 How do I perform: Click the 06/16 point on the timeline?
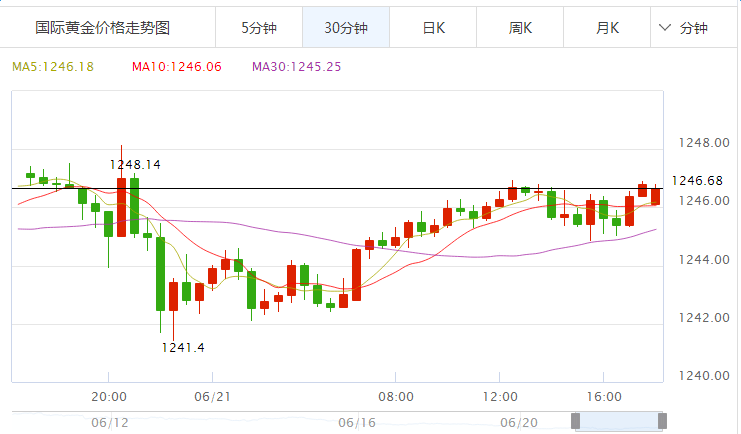tap(355, 422)
